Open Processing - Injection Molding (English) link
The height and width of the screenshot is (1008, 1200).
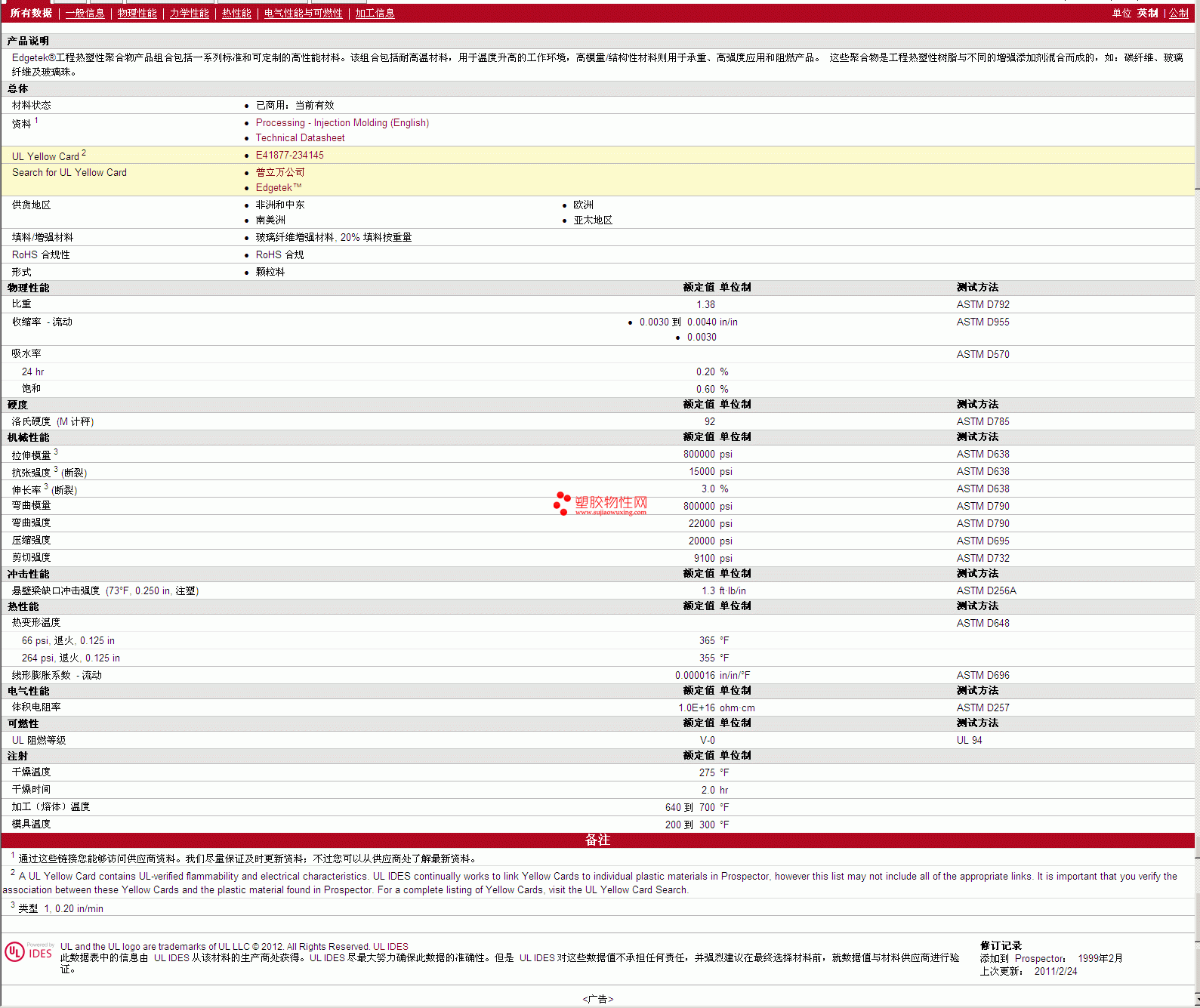(x=342, y=123)
